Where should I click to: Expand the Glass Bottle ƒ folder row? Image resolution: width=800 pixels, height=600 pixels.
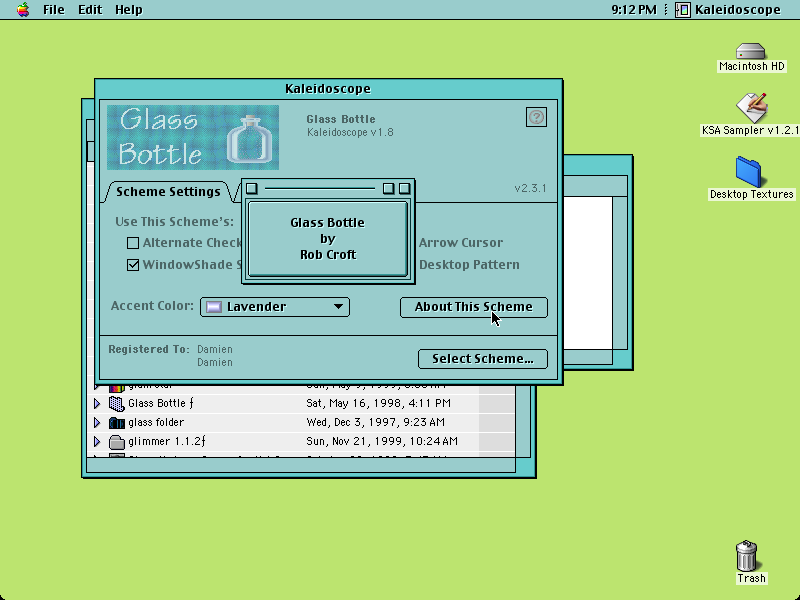pyautogui.click(x=97, y=404)
